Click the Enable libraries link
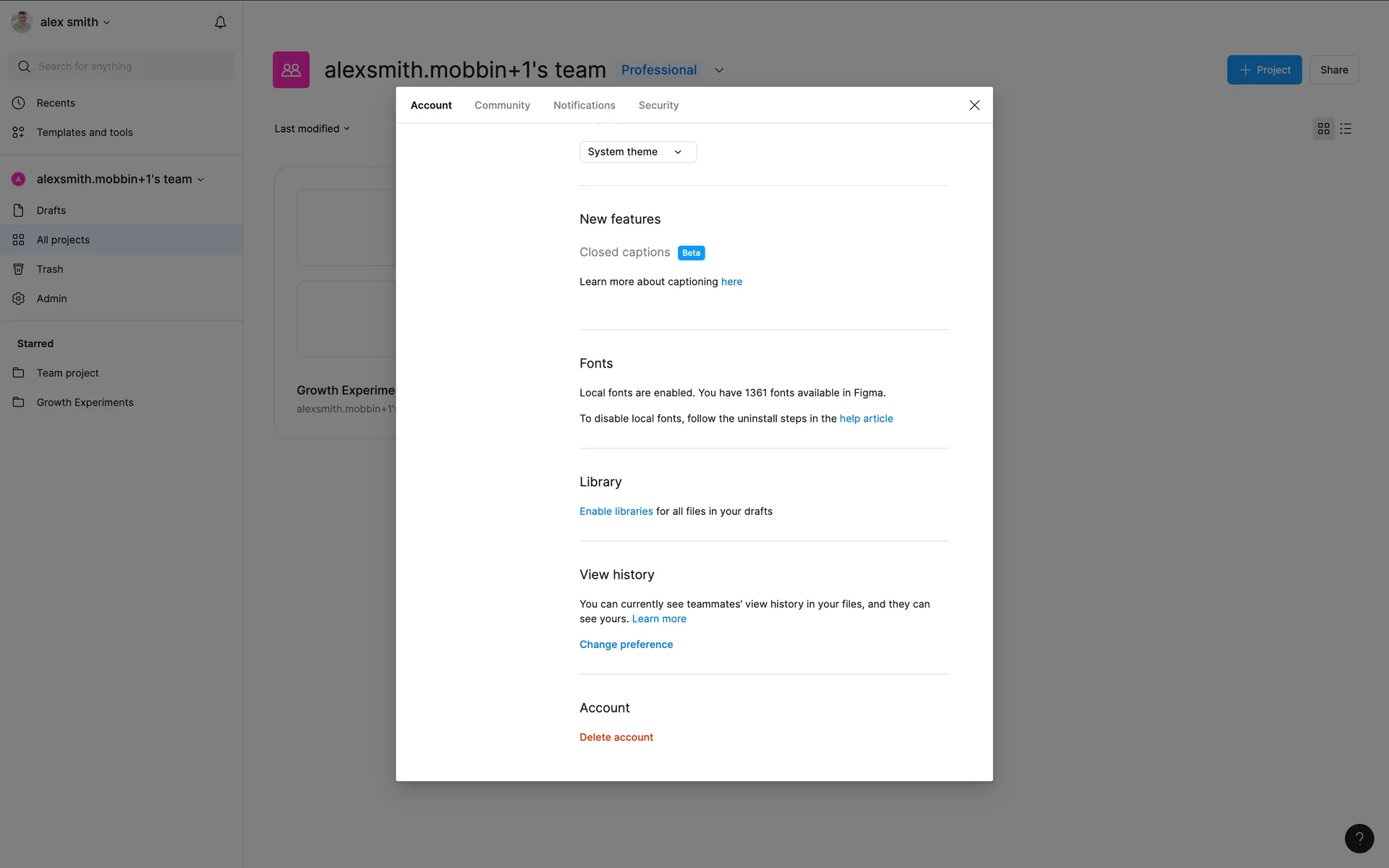 [x=616, y=511]
